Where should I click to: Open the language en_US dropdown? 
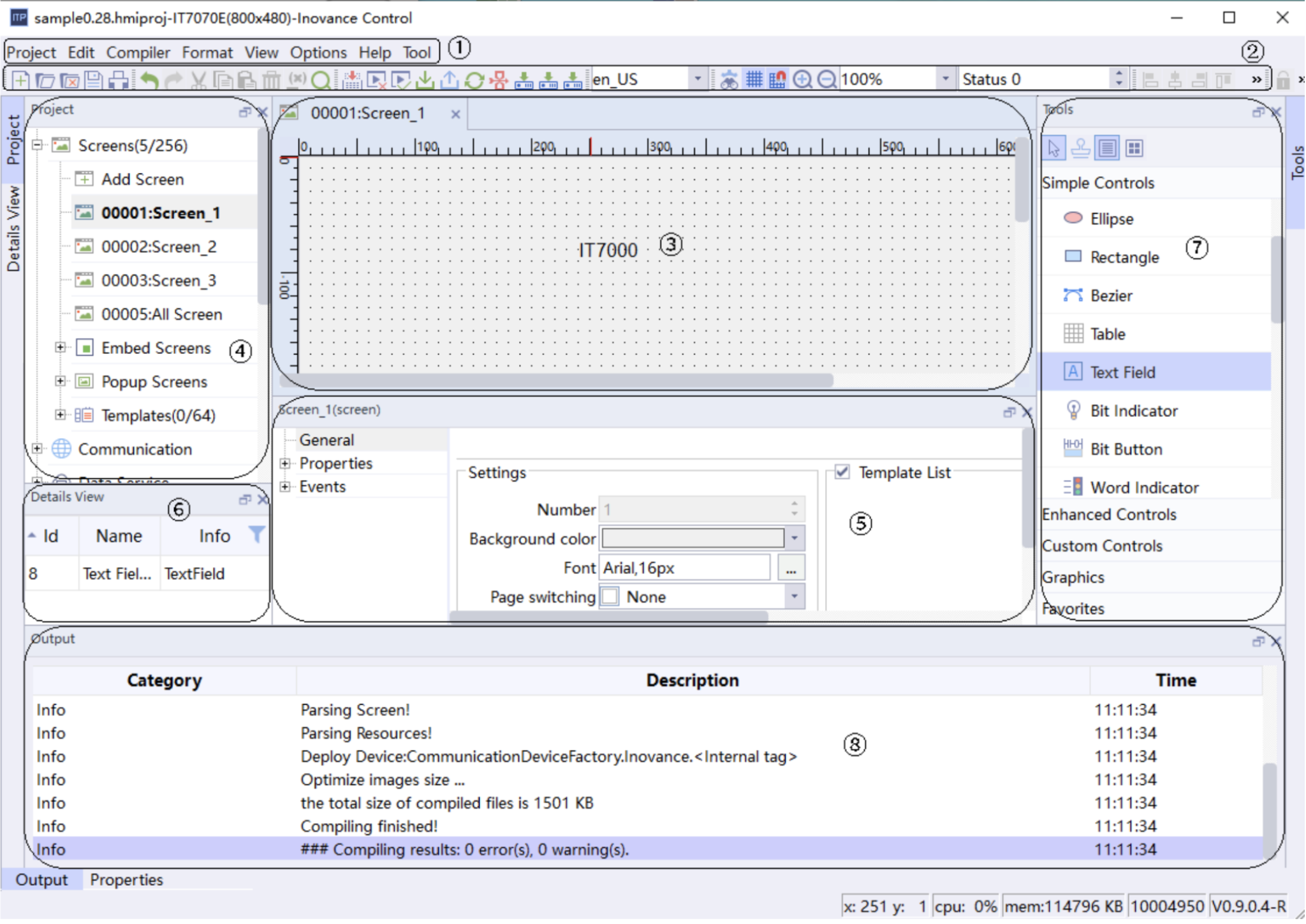coord(698,80)
